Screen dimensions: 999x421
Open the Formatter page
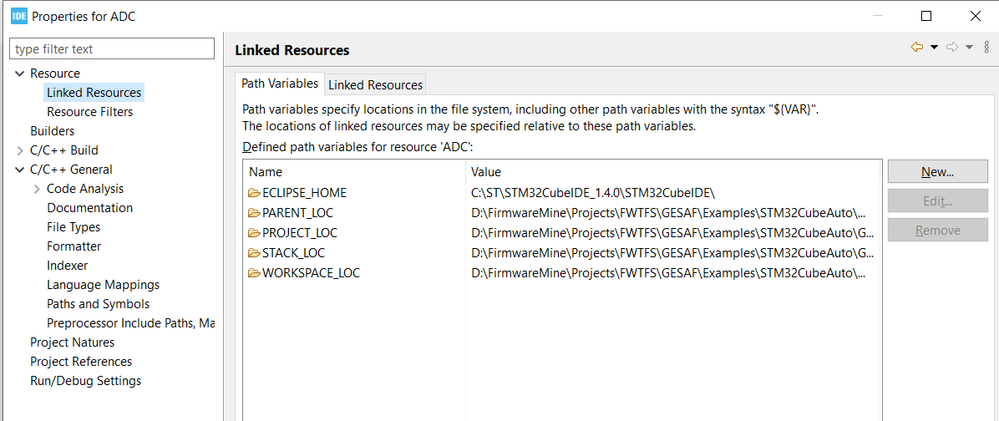pyautogui.click(x=74, y=246)
